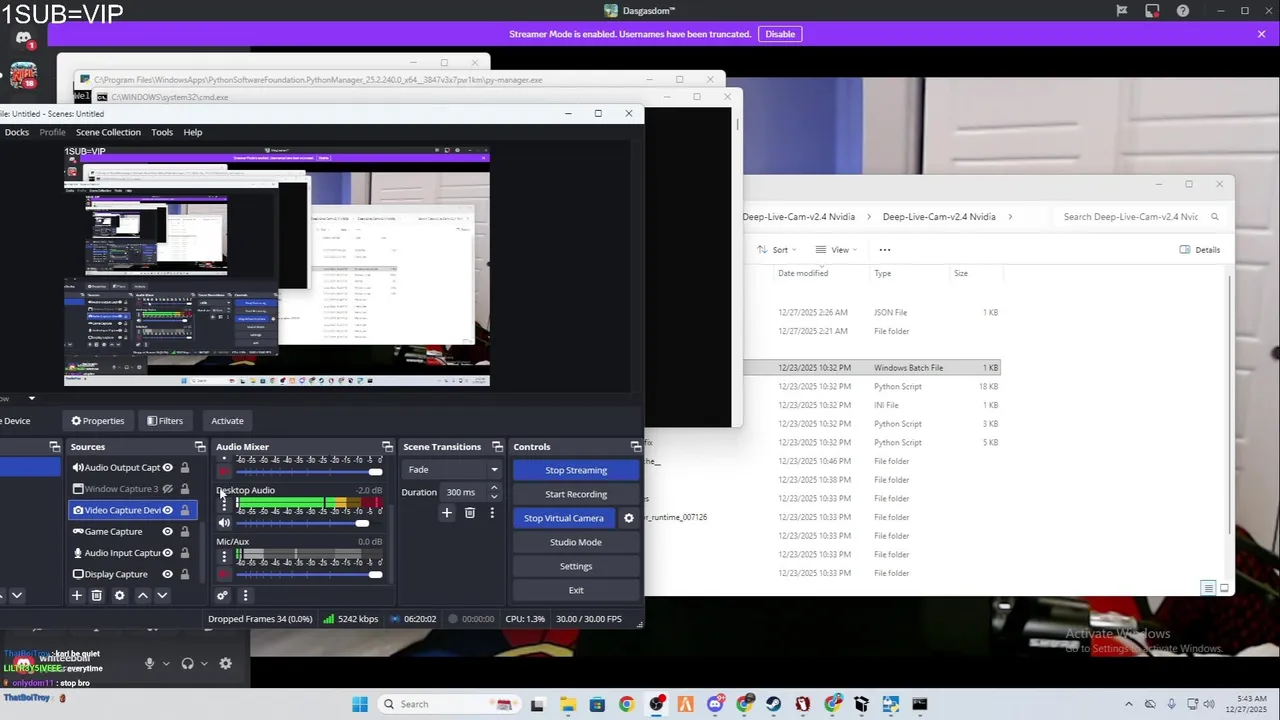
Task: Adjust the Mic/Aux volume slider
Action: click(309, 575)
